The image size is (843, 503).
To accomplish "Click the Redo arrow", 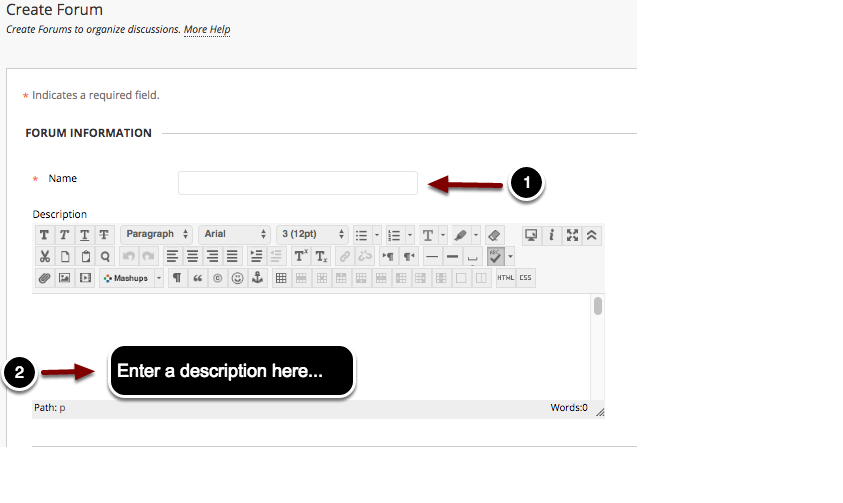I will coord(148,256).
